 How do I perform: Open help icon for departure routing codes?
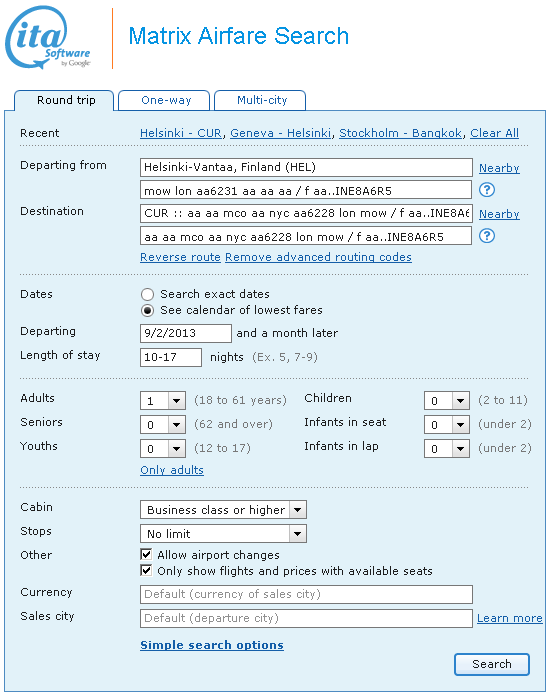(x=487, y=190)
